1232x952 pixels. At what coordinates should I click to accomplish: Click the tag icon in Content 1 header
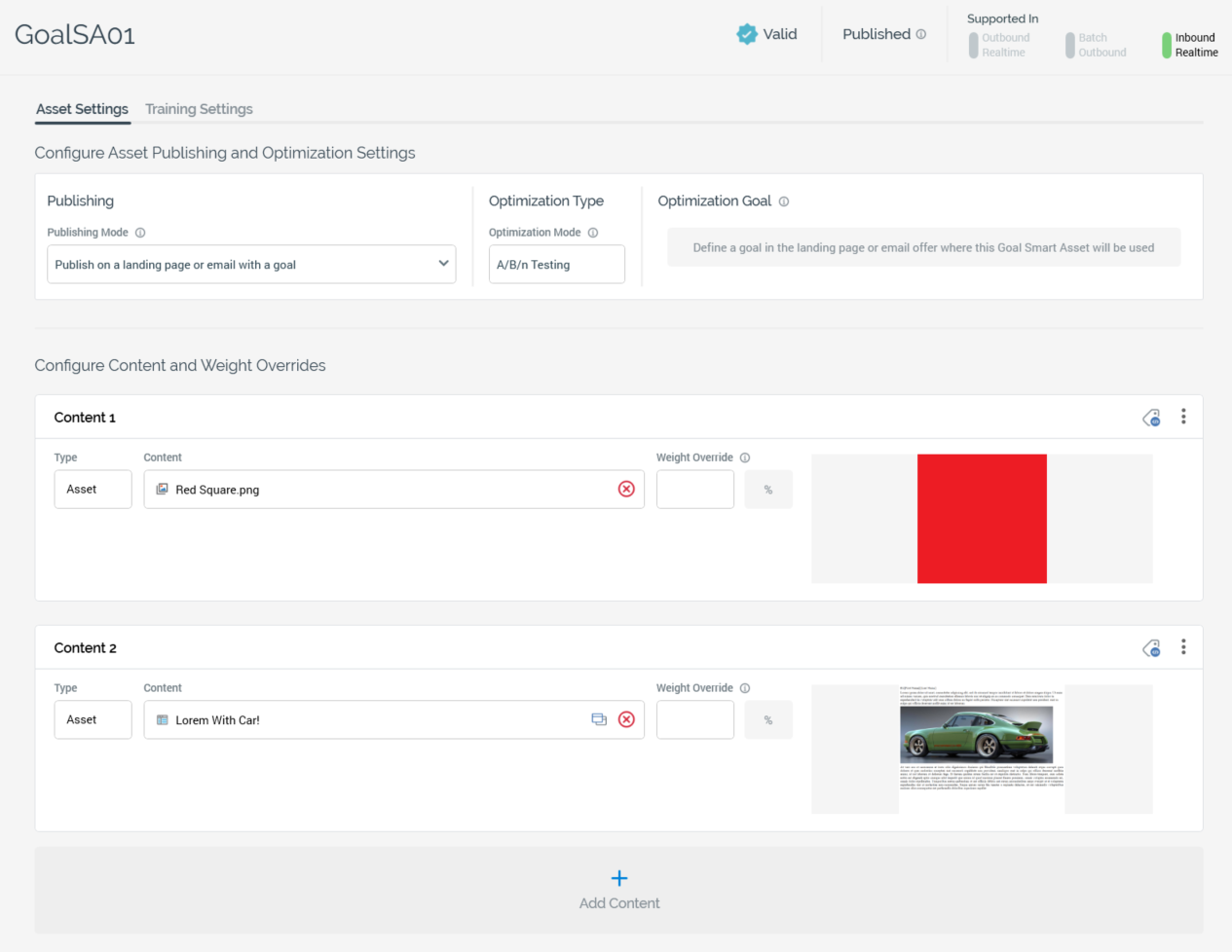[x=1151, y=418]
